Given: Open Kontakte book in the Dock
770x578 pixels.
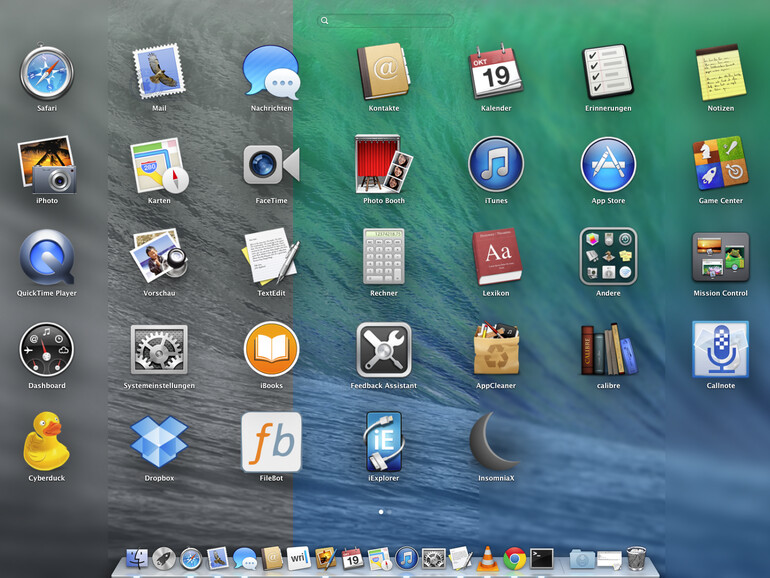Looking at the screenshot, I should click(272, 559).
